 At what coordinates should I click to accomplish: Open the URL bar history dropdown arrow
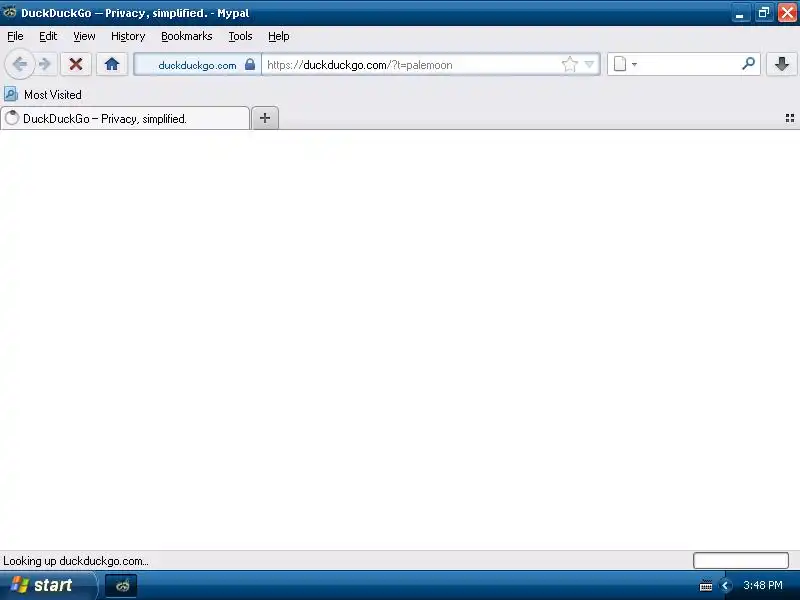click(x=589, y=64)
